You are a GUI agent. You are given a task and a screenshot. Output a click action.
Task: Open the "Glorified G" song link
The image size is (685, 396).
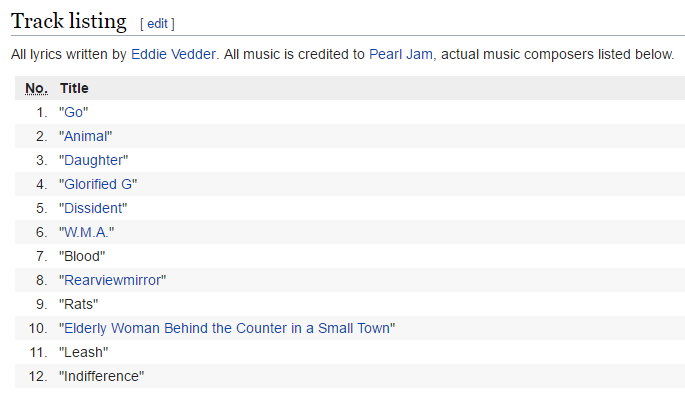98,184
